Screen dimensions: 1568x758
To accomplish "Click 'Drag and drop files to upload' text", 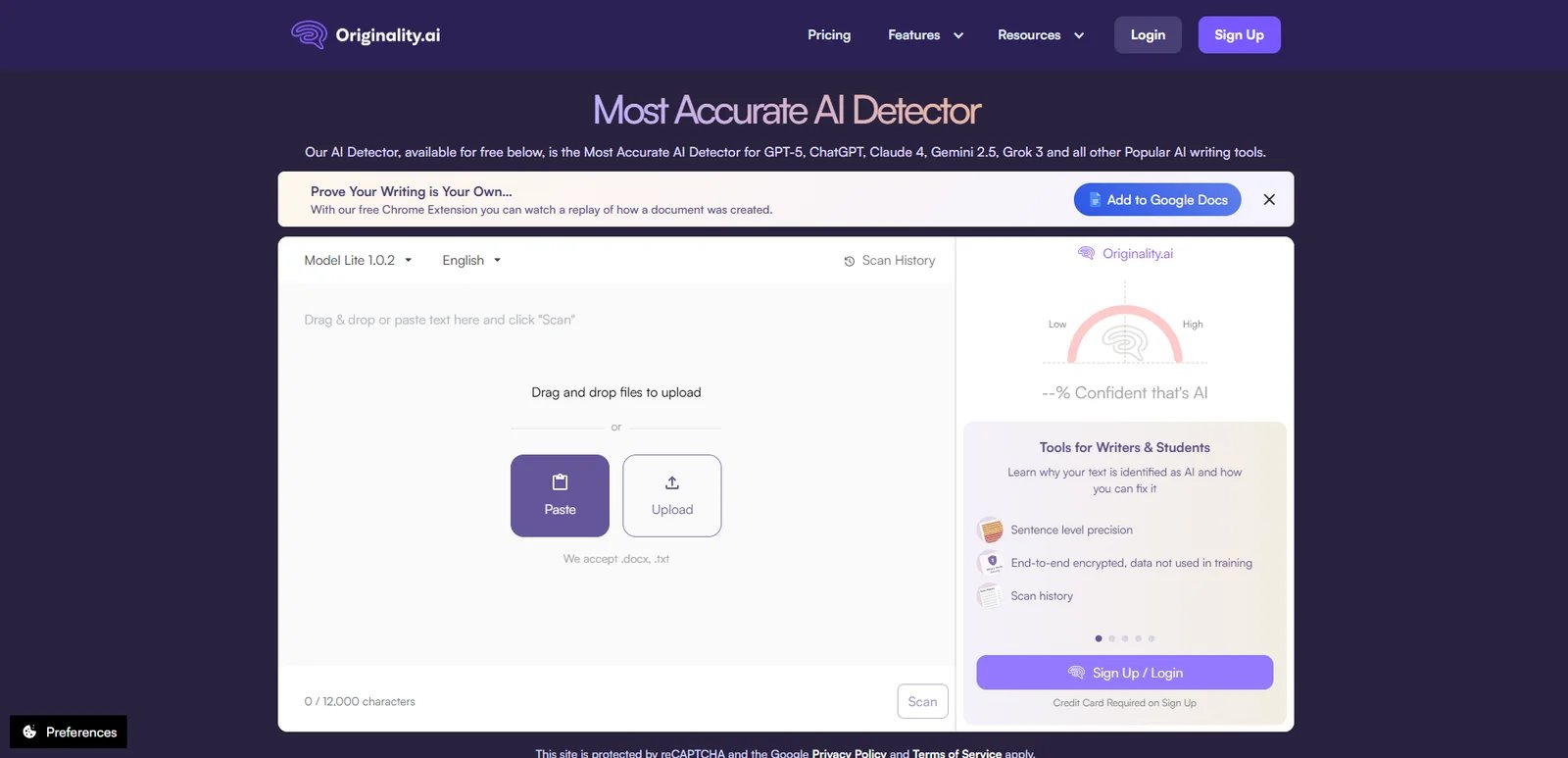I will pyautogui.click(x=616, y=392).
